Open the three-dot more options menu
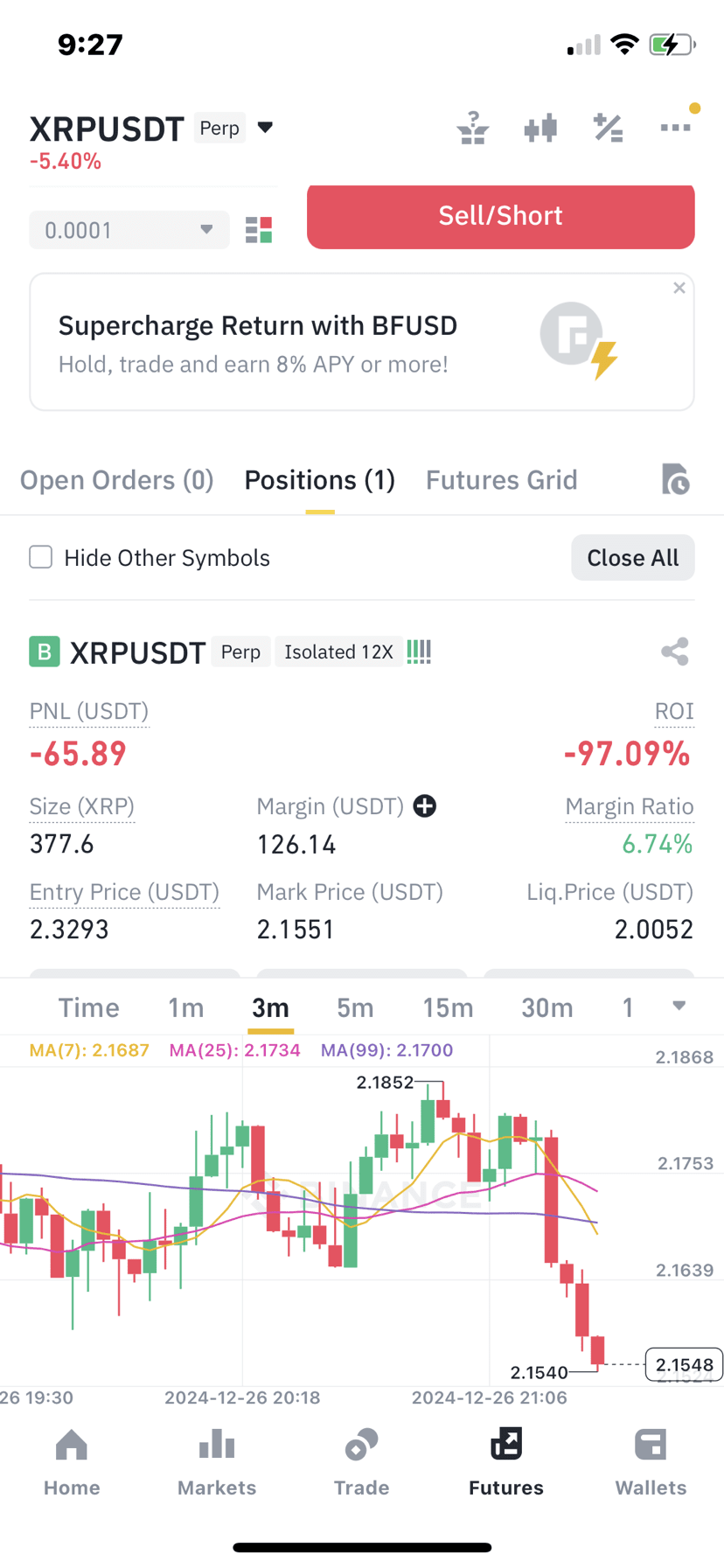This screenshot has width=724, height=1568. click(x=675, y=128)
